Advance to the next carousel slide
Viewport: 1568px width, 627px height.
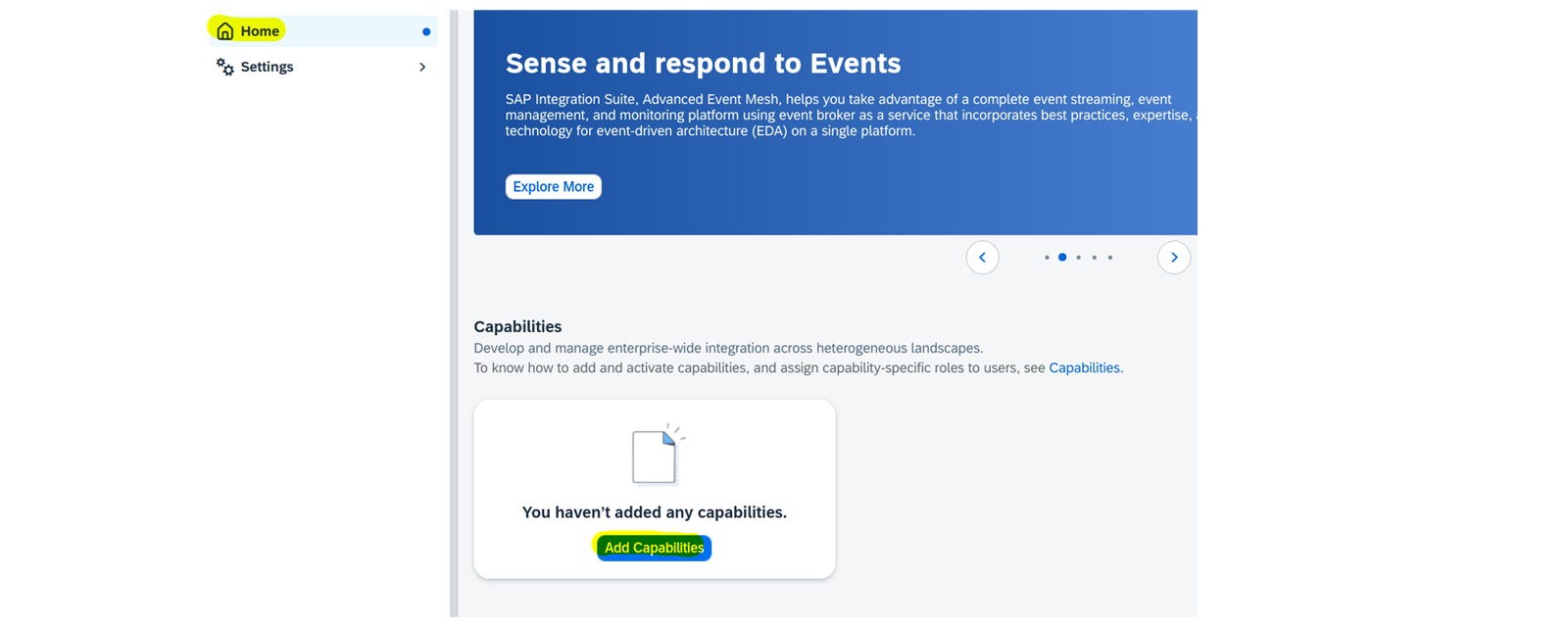[1174, 258]
